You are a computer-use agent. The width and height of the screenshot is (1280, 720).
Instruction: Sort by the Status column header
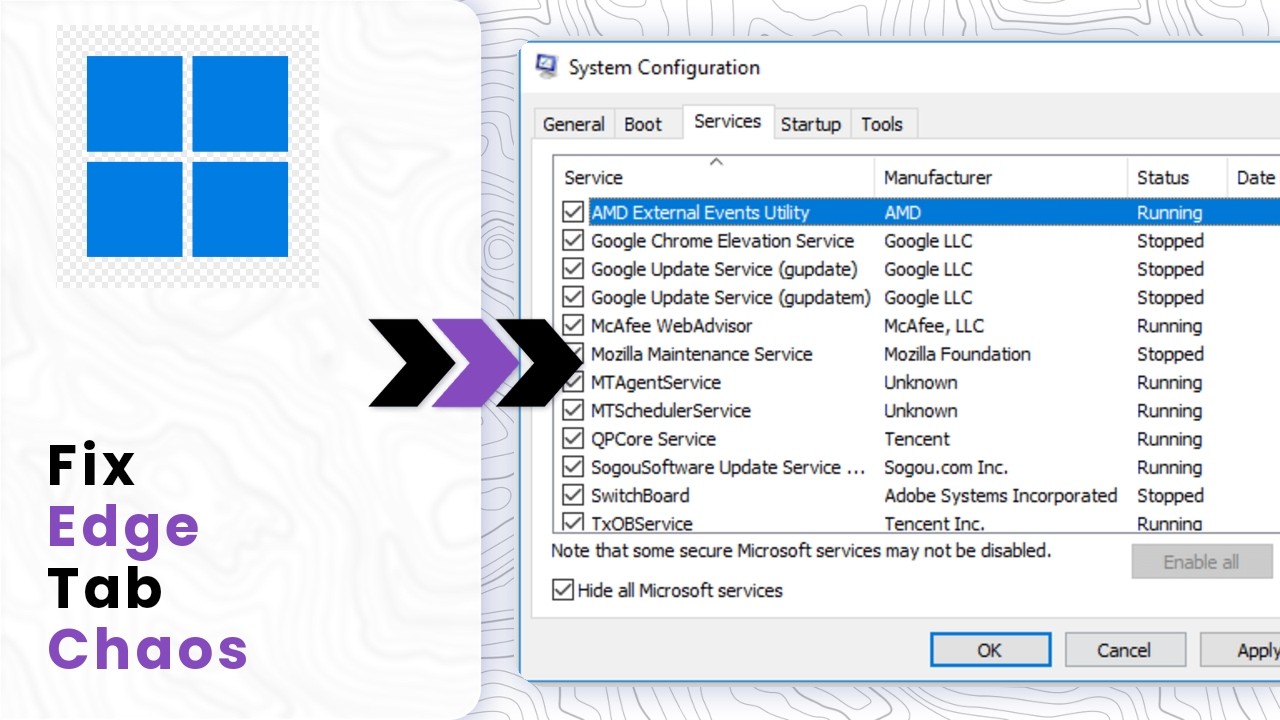1177,177
